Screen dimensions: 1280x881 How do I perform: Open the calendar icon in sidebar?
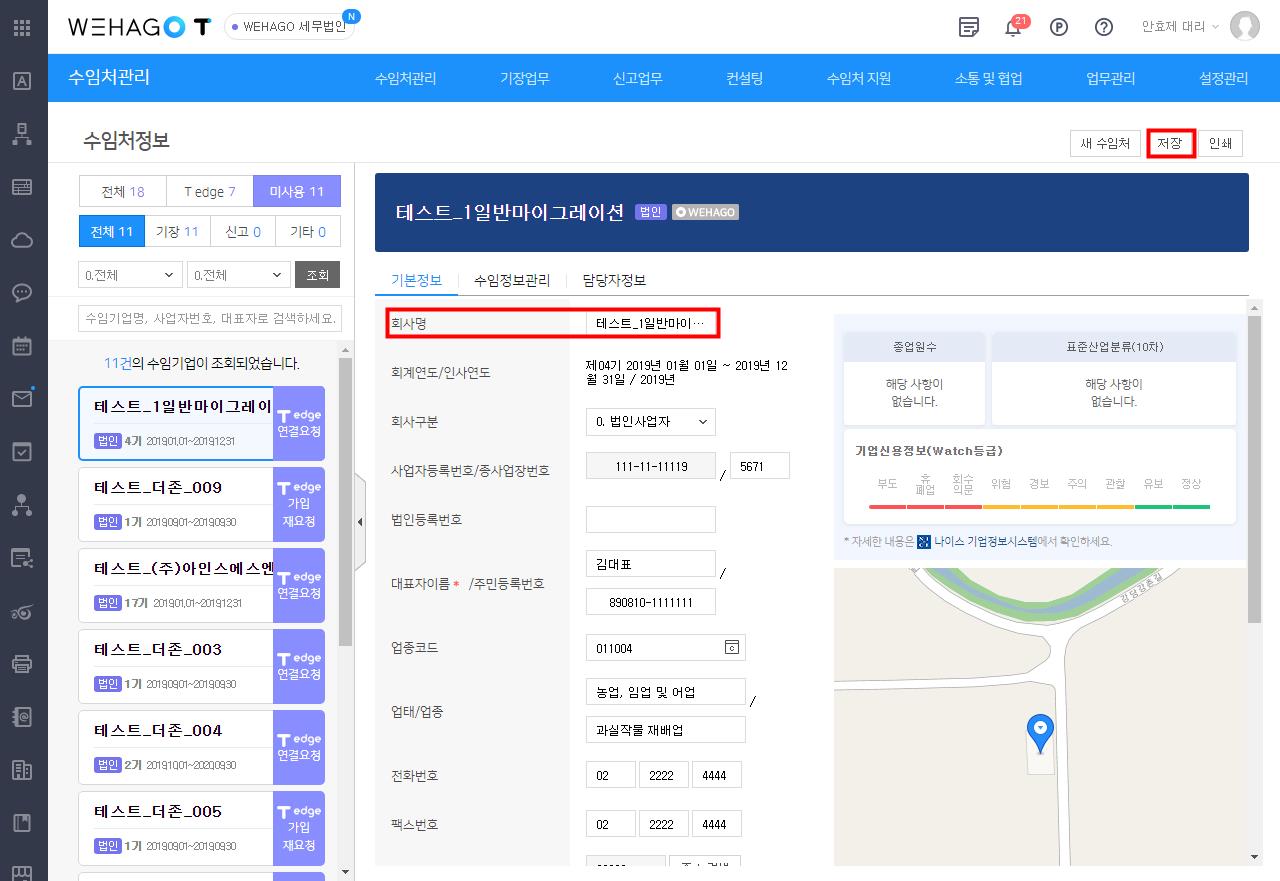point(22,346)
